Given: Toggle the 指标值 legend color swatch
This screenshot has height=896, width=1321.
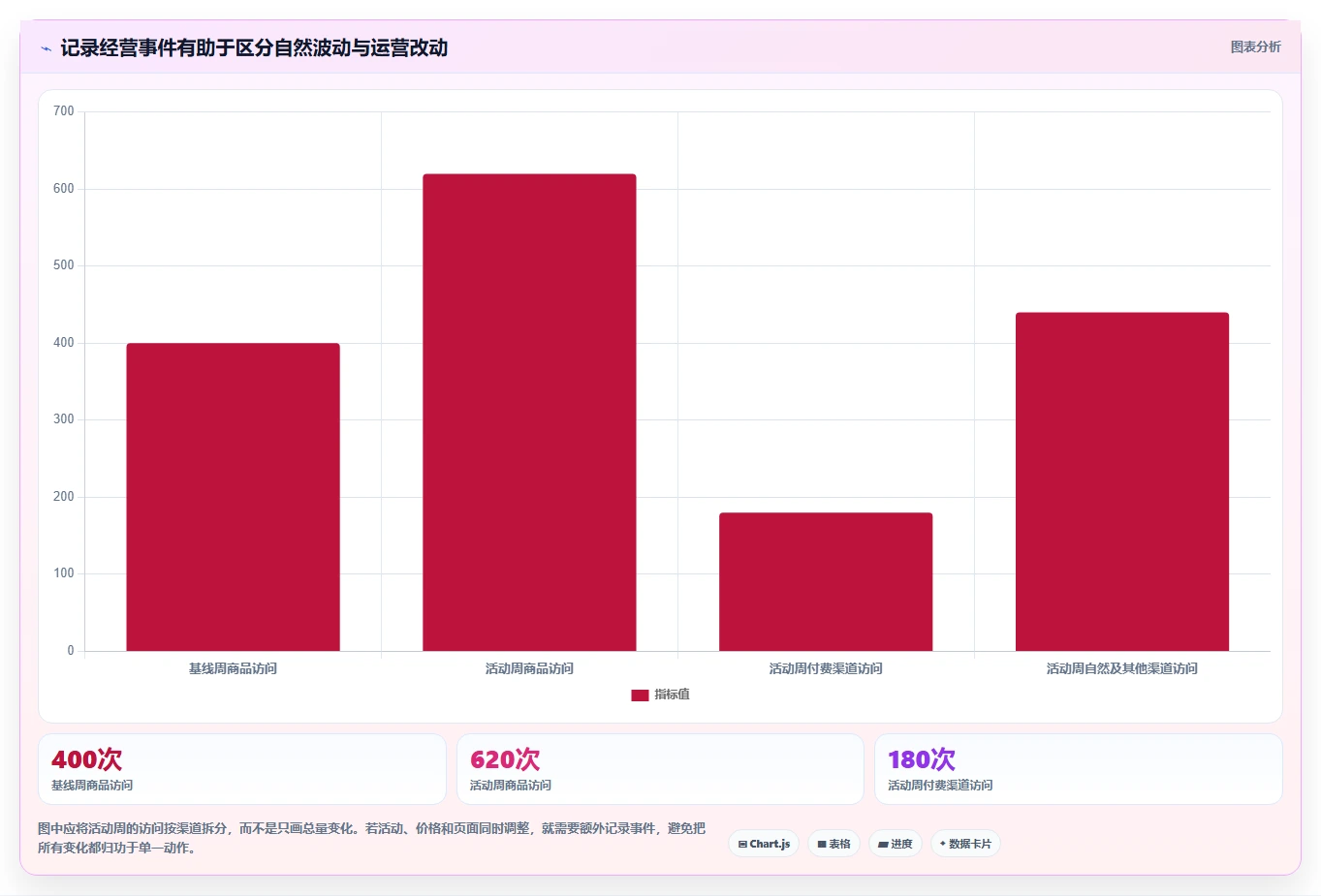Looking at the screenshot, I should click(x=640, y=695).
